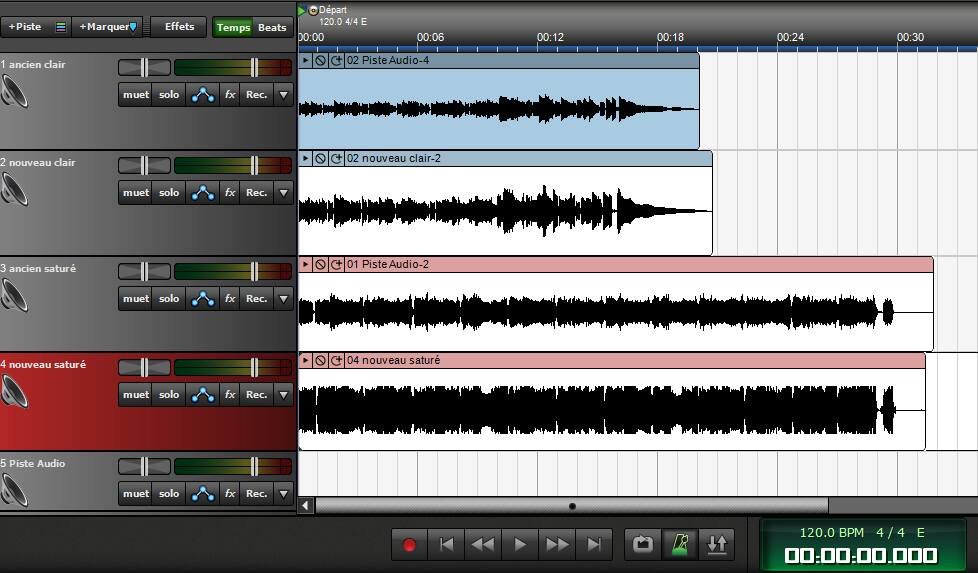Viewport: 978px width, 573px height.
Task: Open dropdown arrow next to Rec. on ancien saturé
Action: [x=284, y=299]
